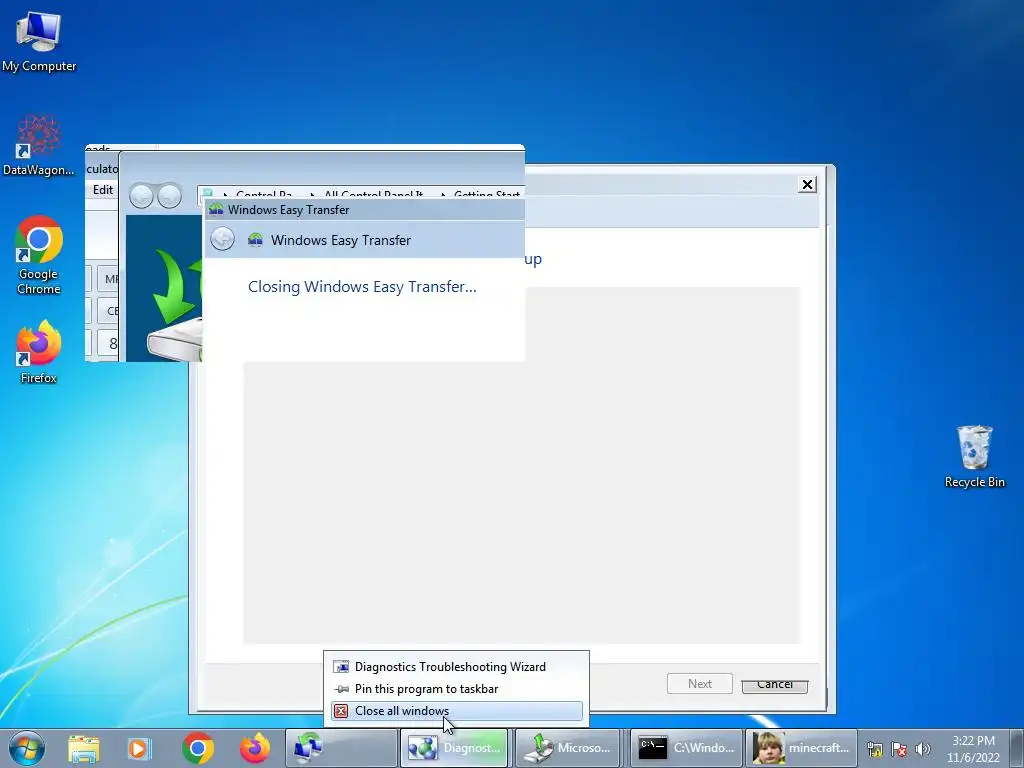This screenshot has width=1024, height=768.
Task: Click the Windows Easy Transfer header icon
Action: tap(255, 240)
